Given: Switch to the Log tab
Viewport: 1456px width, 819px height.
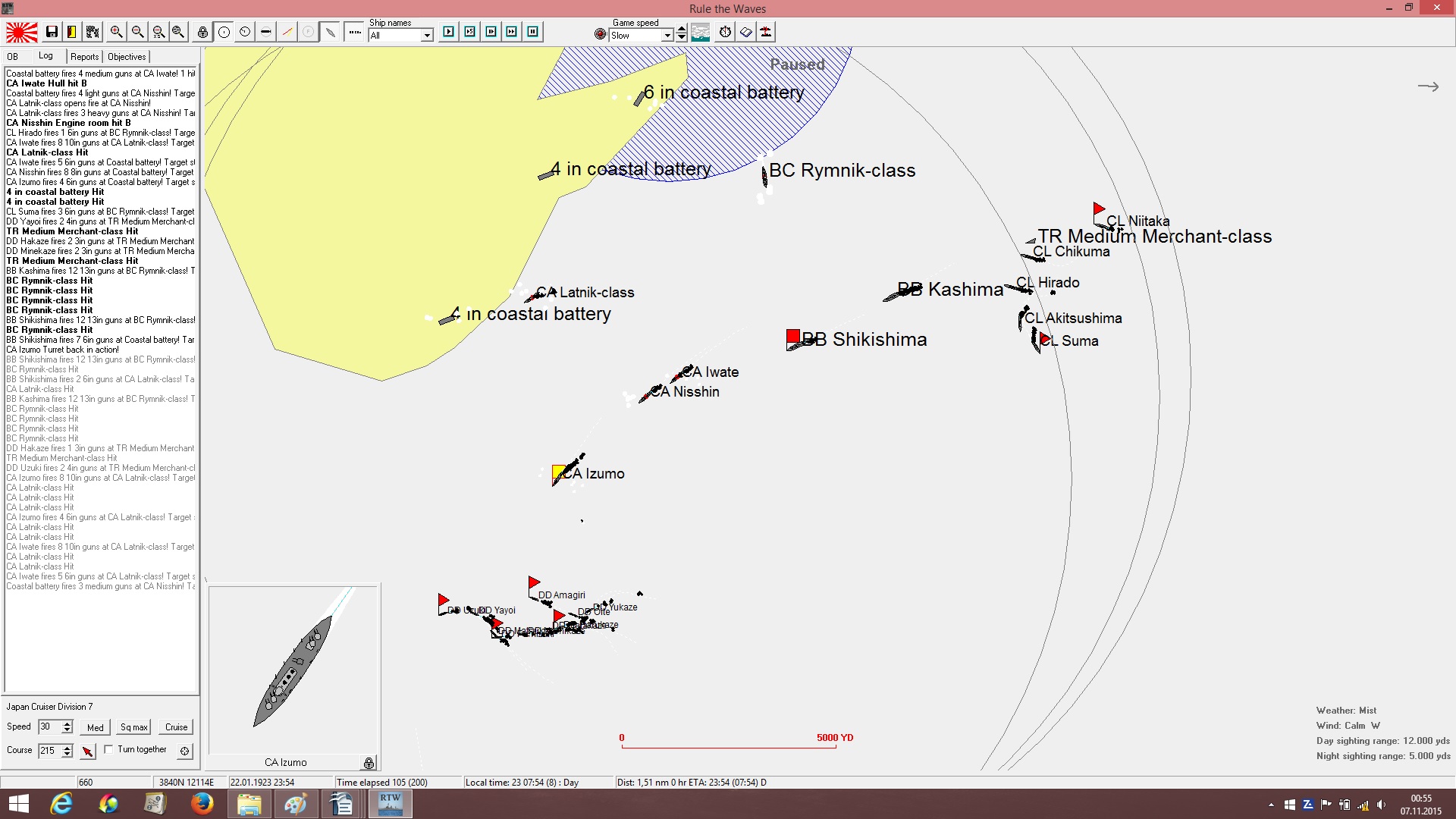Looking at the screenshot, I should click(x=46, y=56).
